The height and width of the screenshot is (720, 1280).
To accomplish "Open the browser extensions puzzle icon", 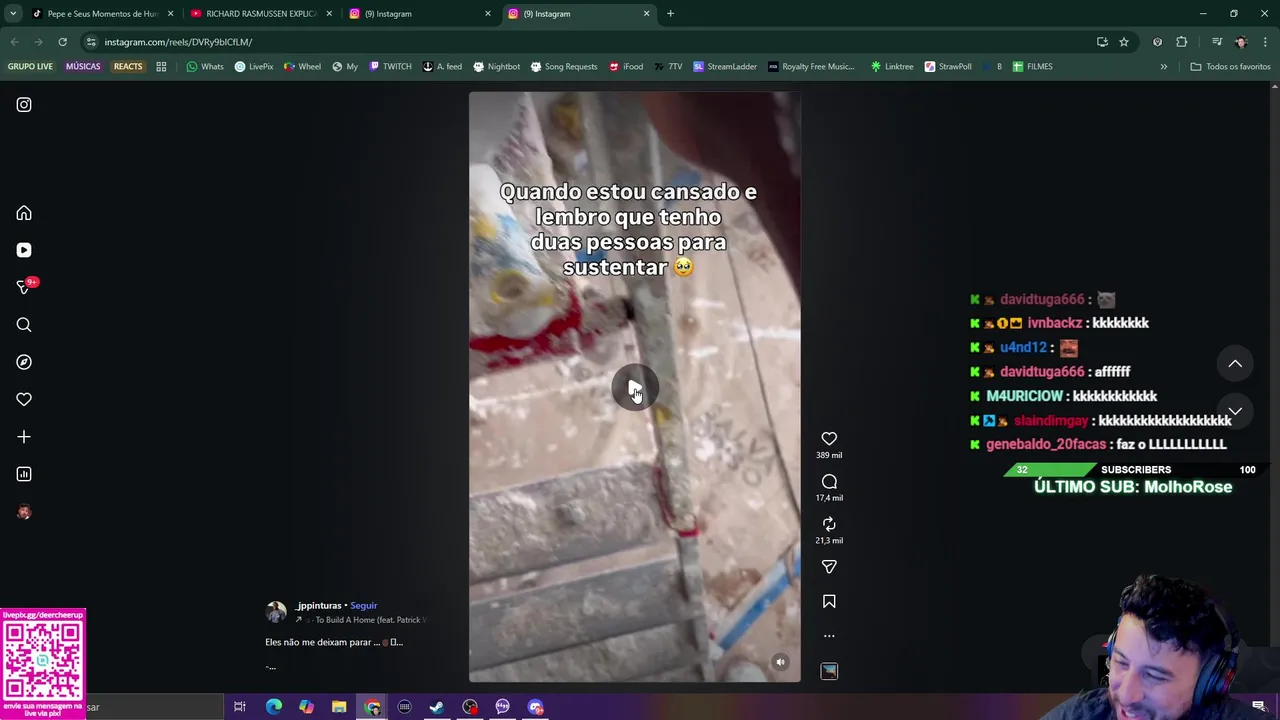I will coord(1182,42).
